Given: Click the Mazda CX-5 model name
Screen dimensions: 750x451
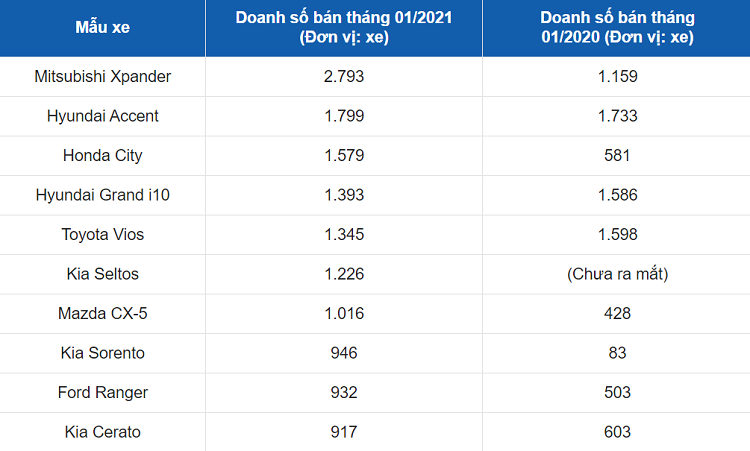Looking at the screenshot, I should point(102,313).
